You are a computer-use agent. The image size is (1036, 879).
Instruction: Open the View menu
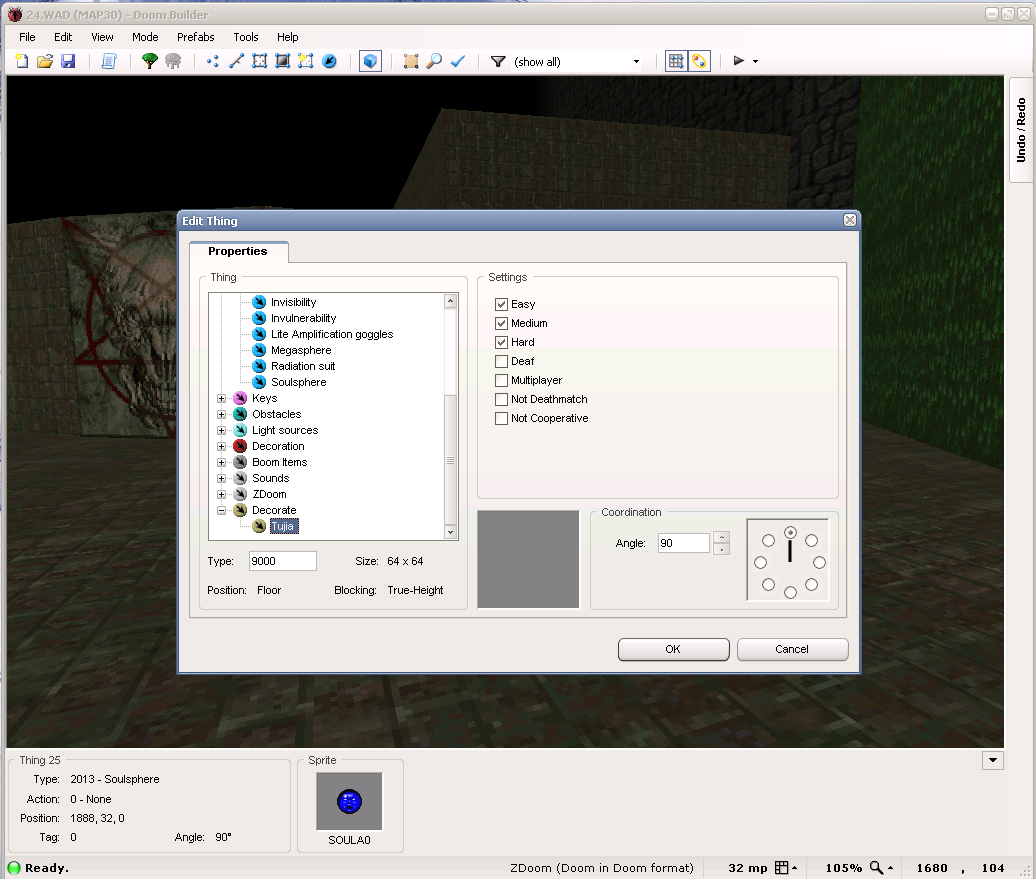[102, 37]
